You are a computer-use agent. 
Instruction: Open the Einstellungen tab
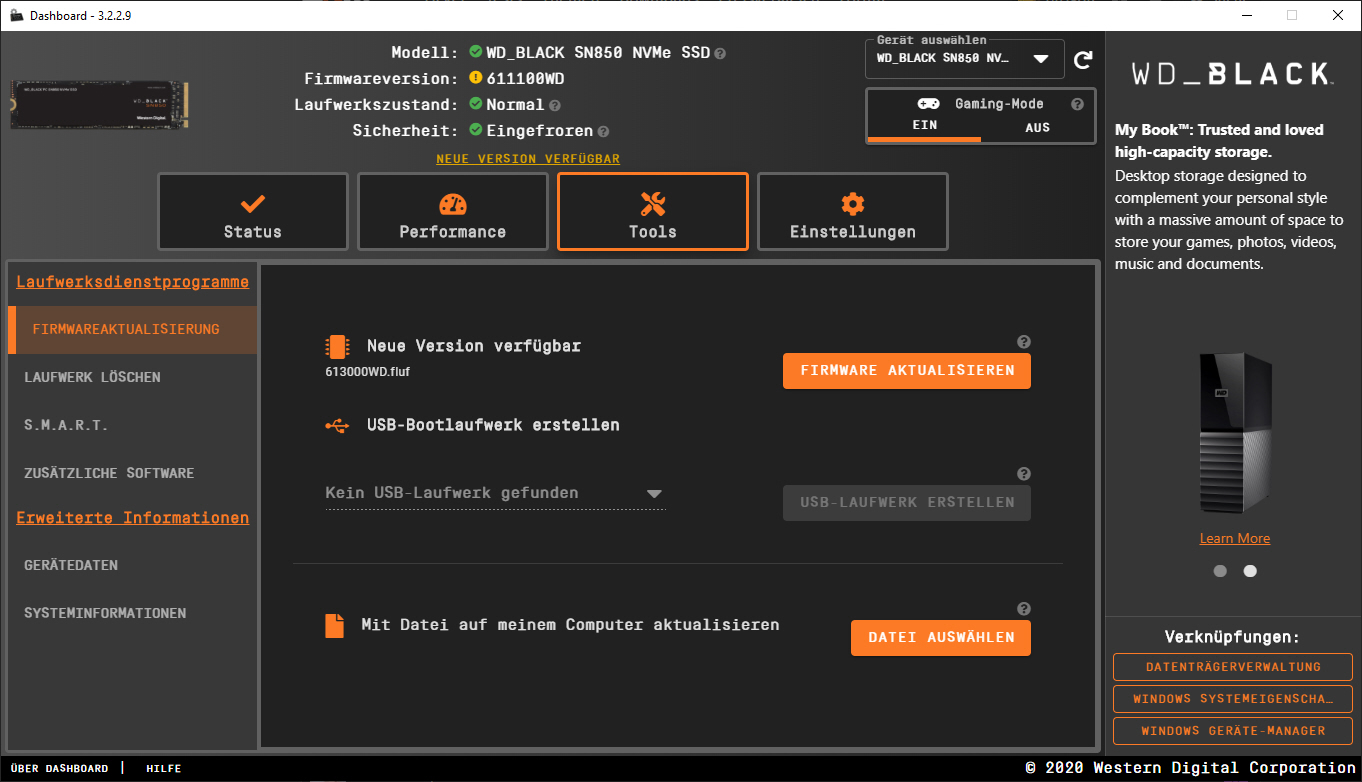point(853,212)
